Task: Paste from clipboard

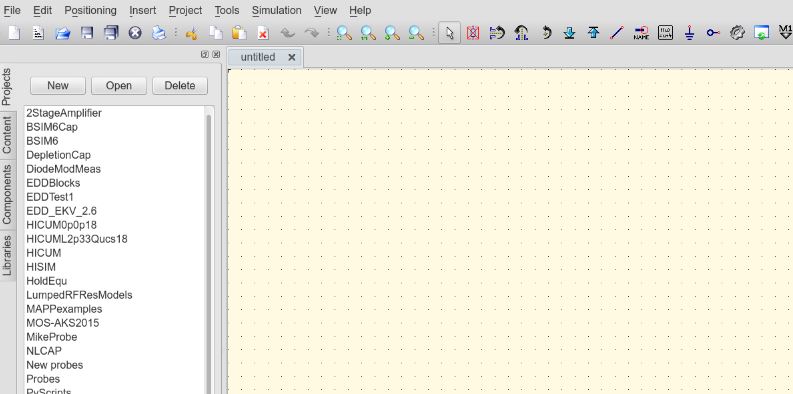Action: pos(239,33)
